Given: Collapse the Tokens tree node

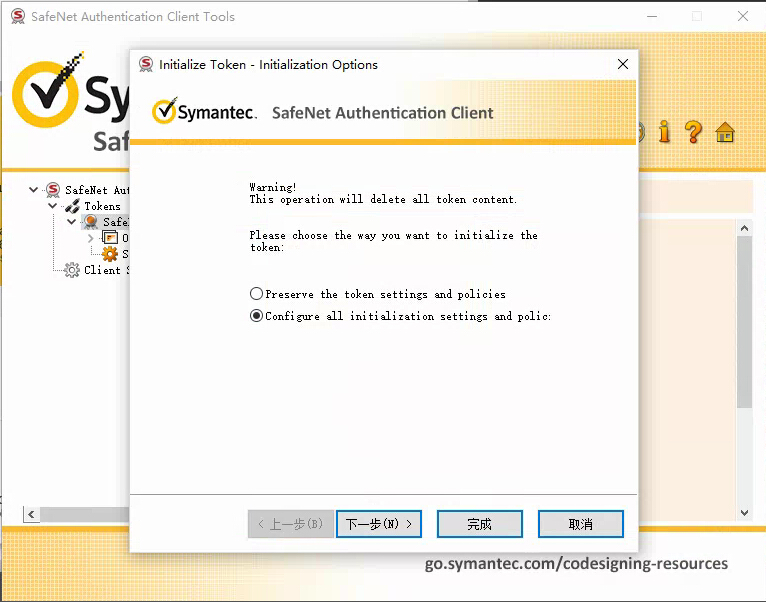Looking at the screenshot, I should (52, 206).
